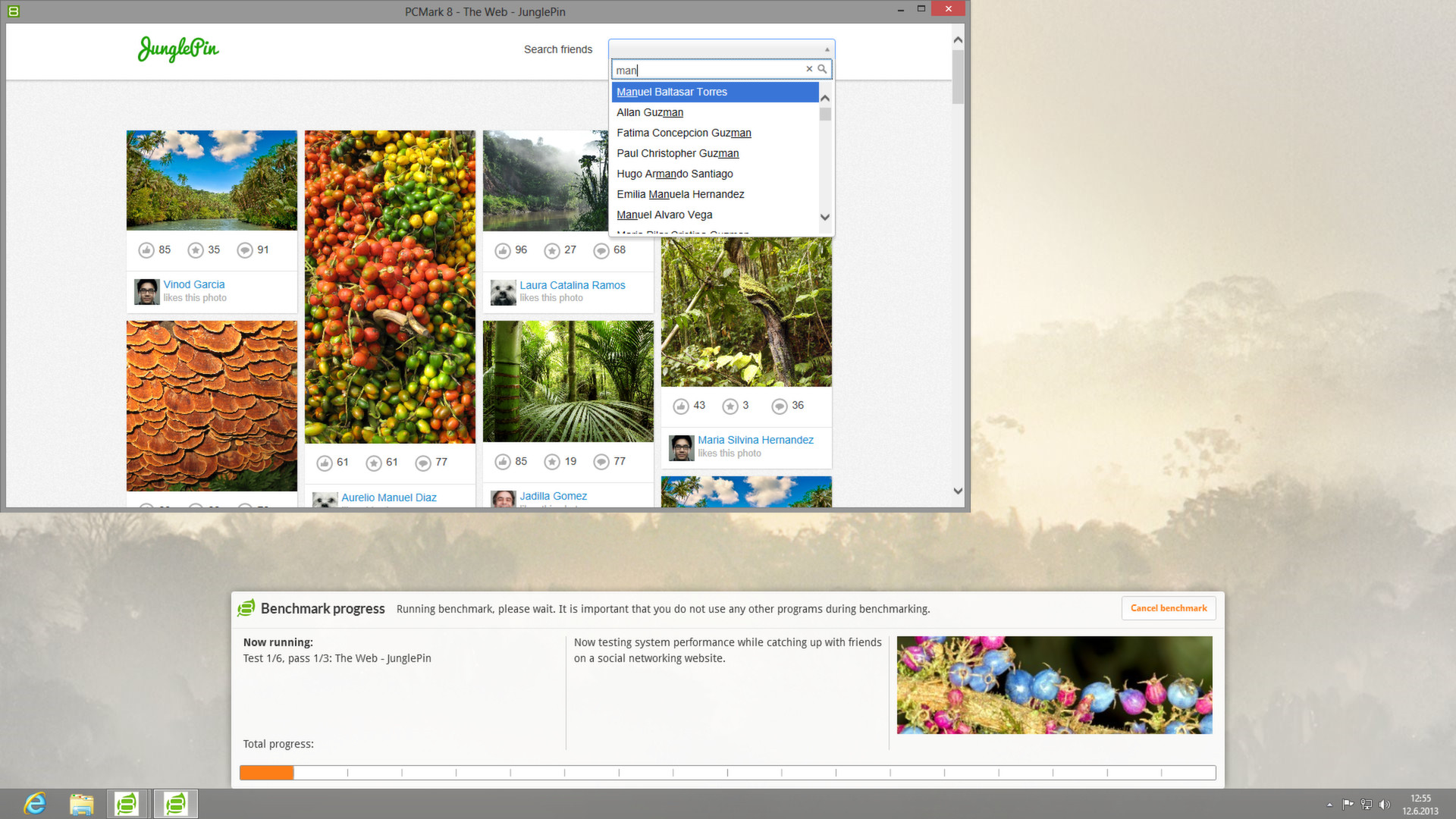
Task: Collapse the Search friends dropdown via its arrow
Action: (826, 49)
